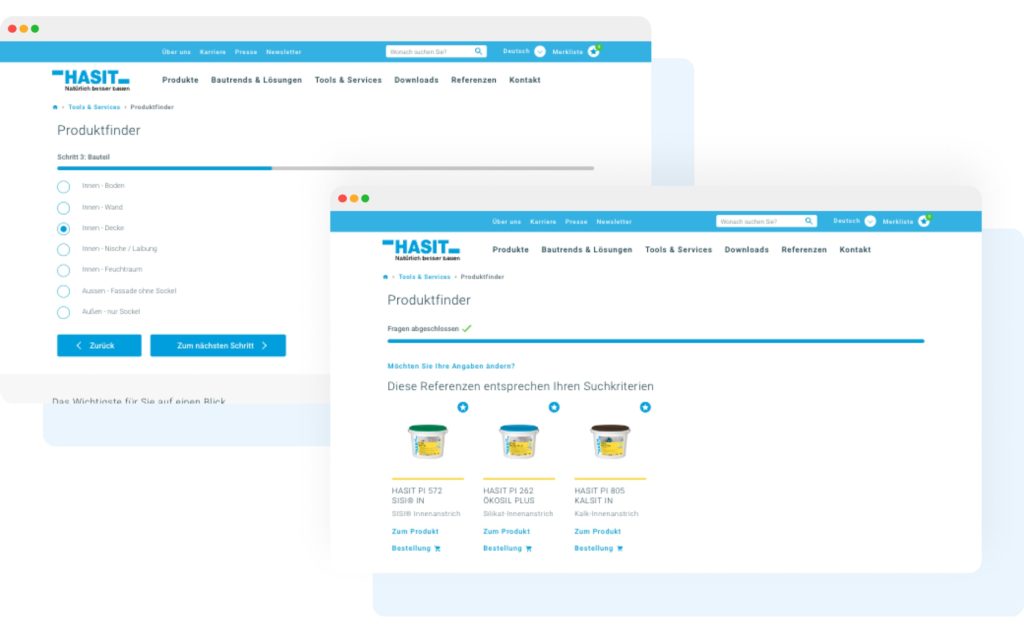The image size is (1024, 638).
Task: Open the Produkte menu in the results window
Action: point(511,249)
